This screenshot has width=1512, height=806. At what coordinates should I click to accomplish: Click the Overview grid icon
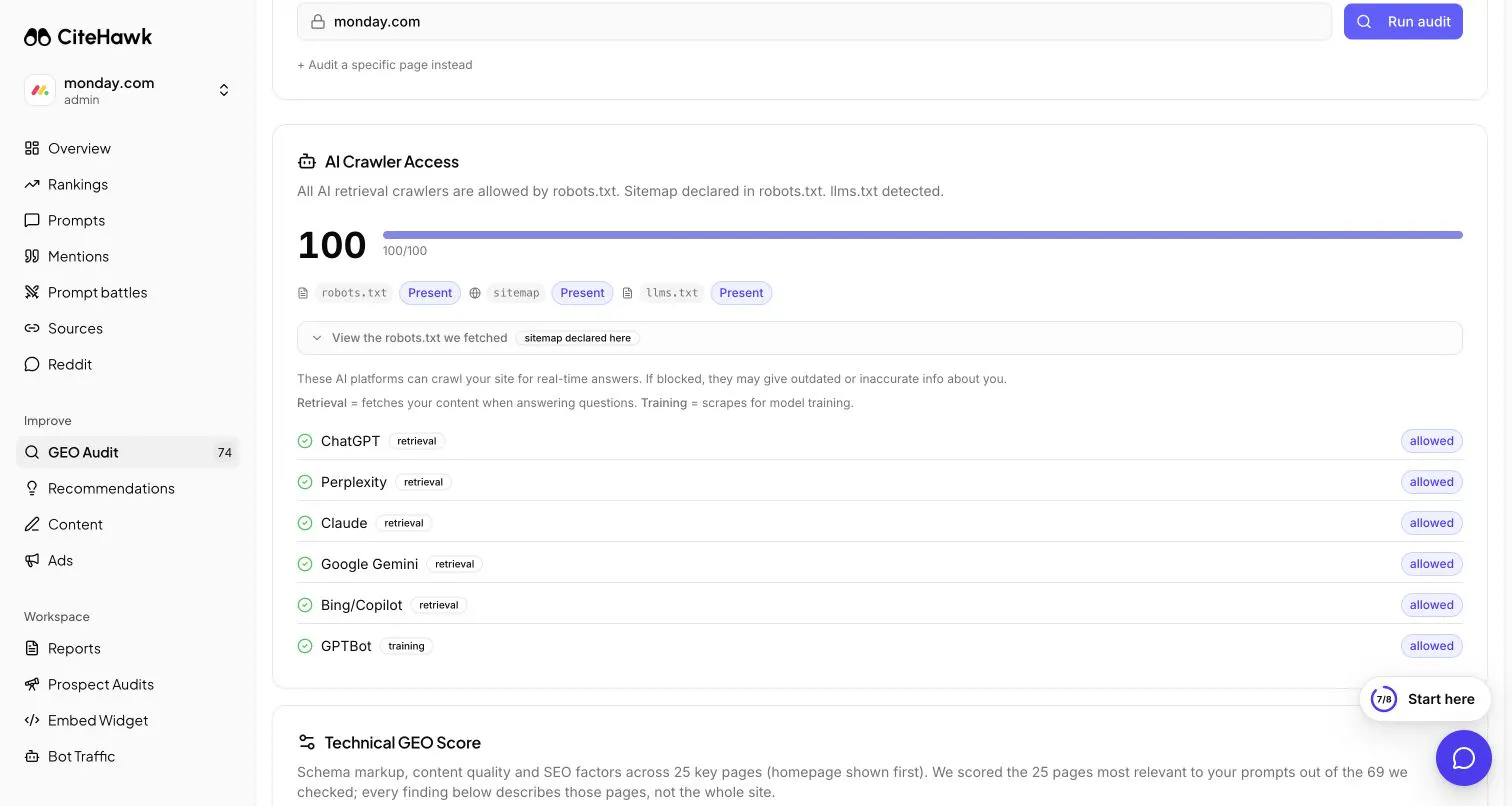pos(32,148)
